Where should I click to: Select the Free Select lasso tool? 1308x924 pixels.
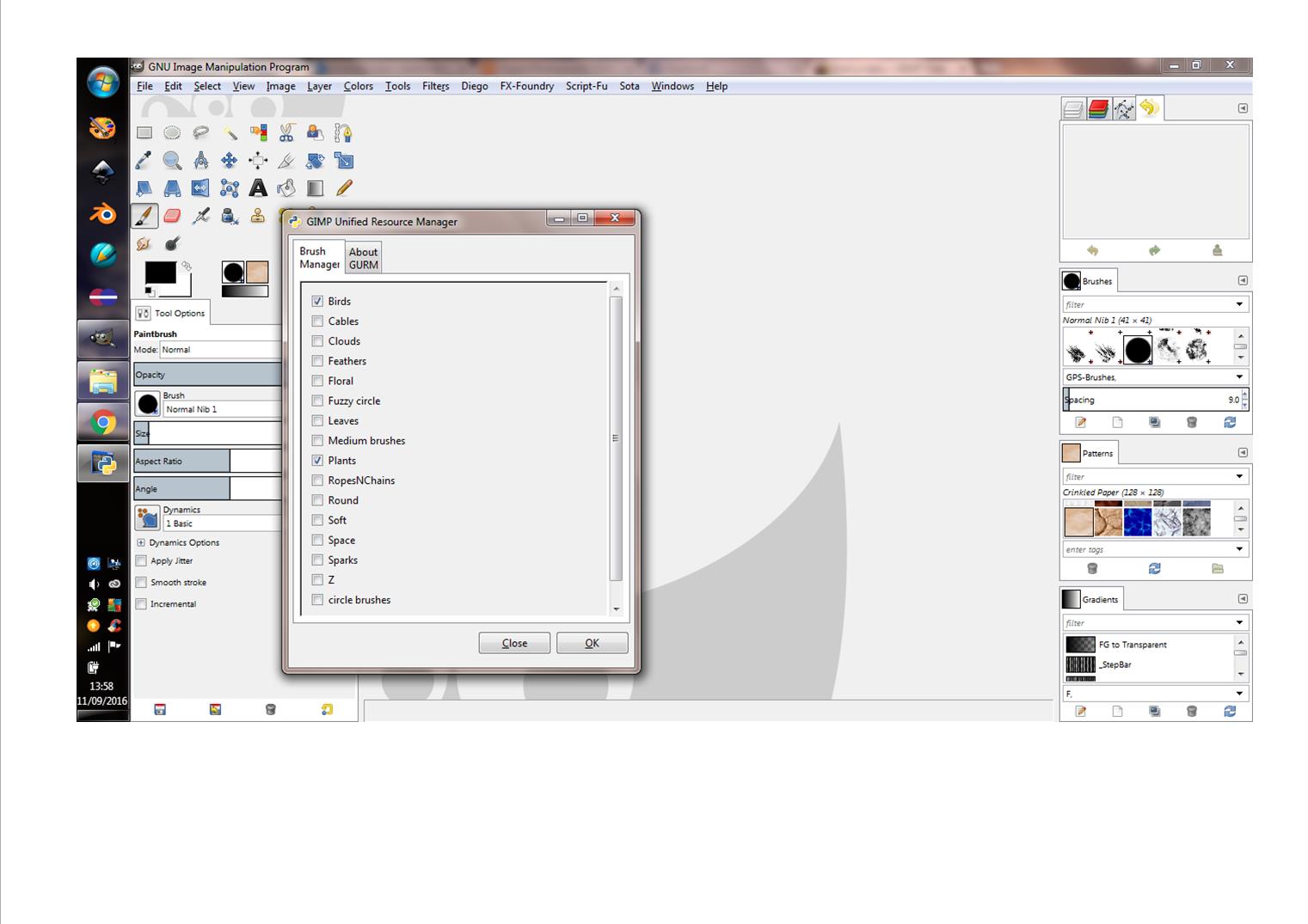[x=200, y=132]
